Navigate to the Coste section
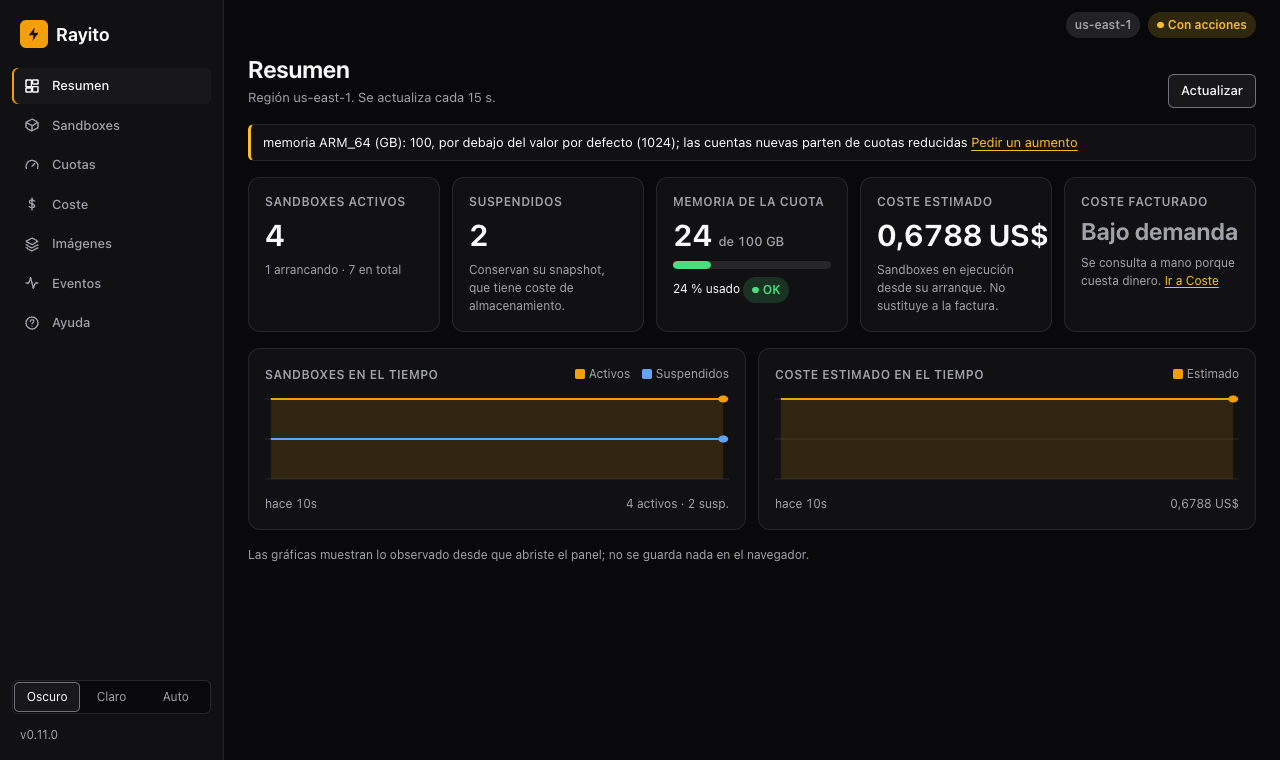 tap(112, 204)
